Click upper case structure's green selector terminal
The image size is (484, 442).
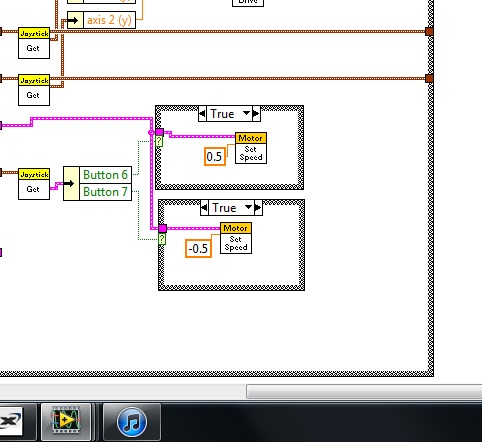[159, 141]
